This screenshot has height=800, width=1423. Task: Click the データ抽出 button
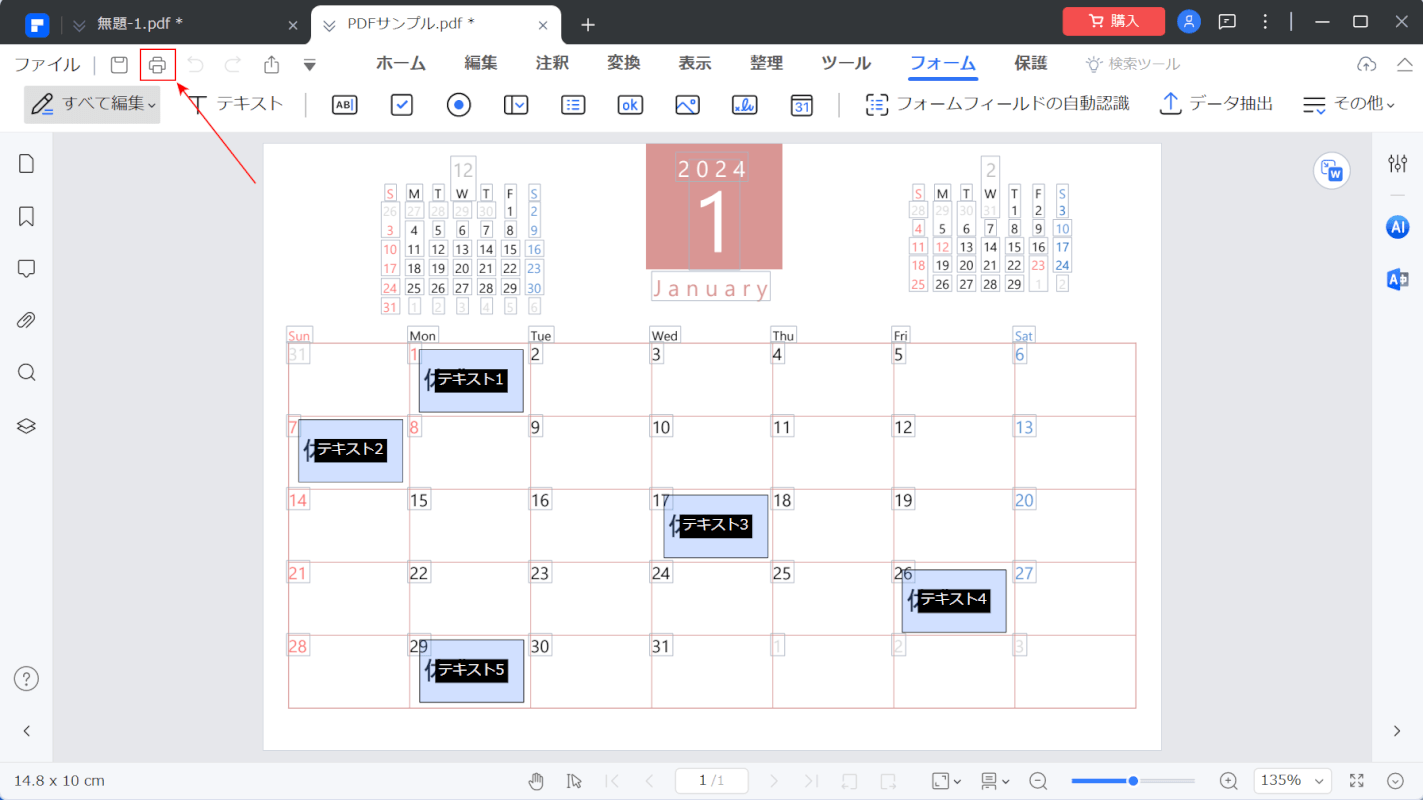pos(1217,104)
